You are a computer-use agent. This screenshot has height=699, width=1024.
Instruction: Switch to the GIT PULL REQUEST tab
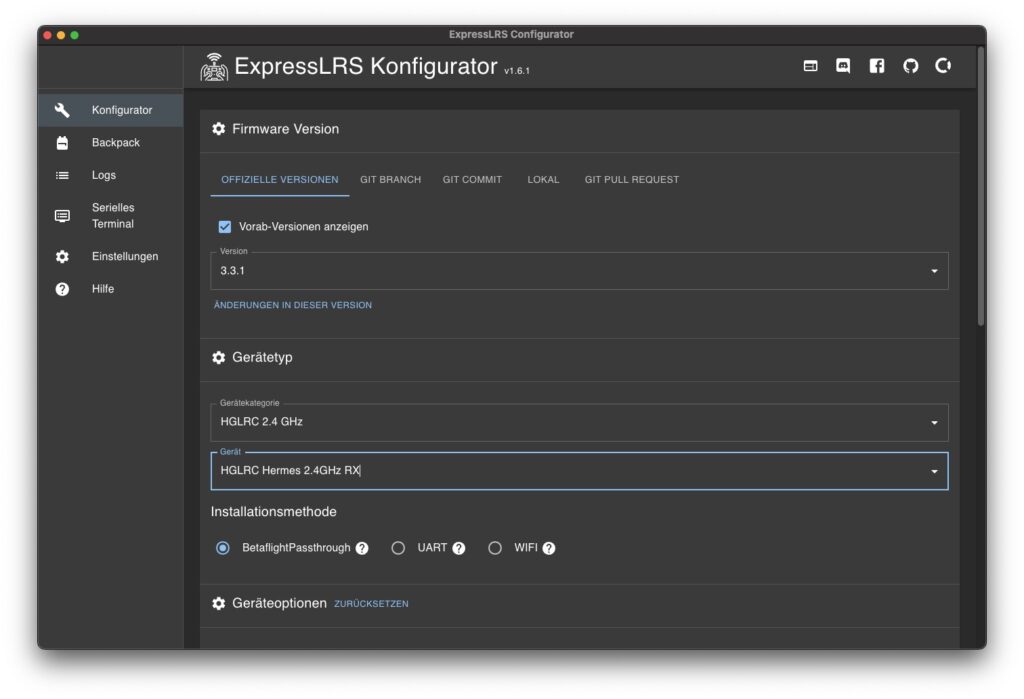point(631,180)
